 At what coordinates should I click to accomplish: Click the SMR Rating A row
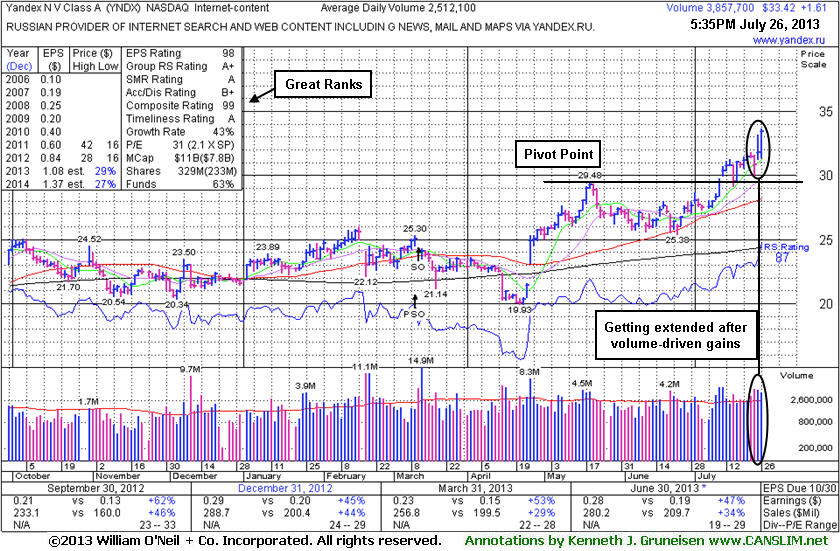tap(181, 79)
